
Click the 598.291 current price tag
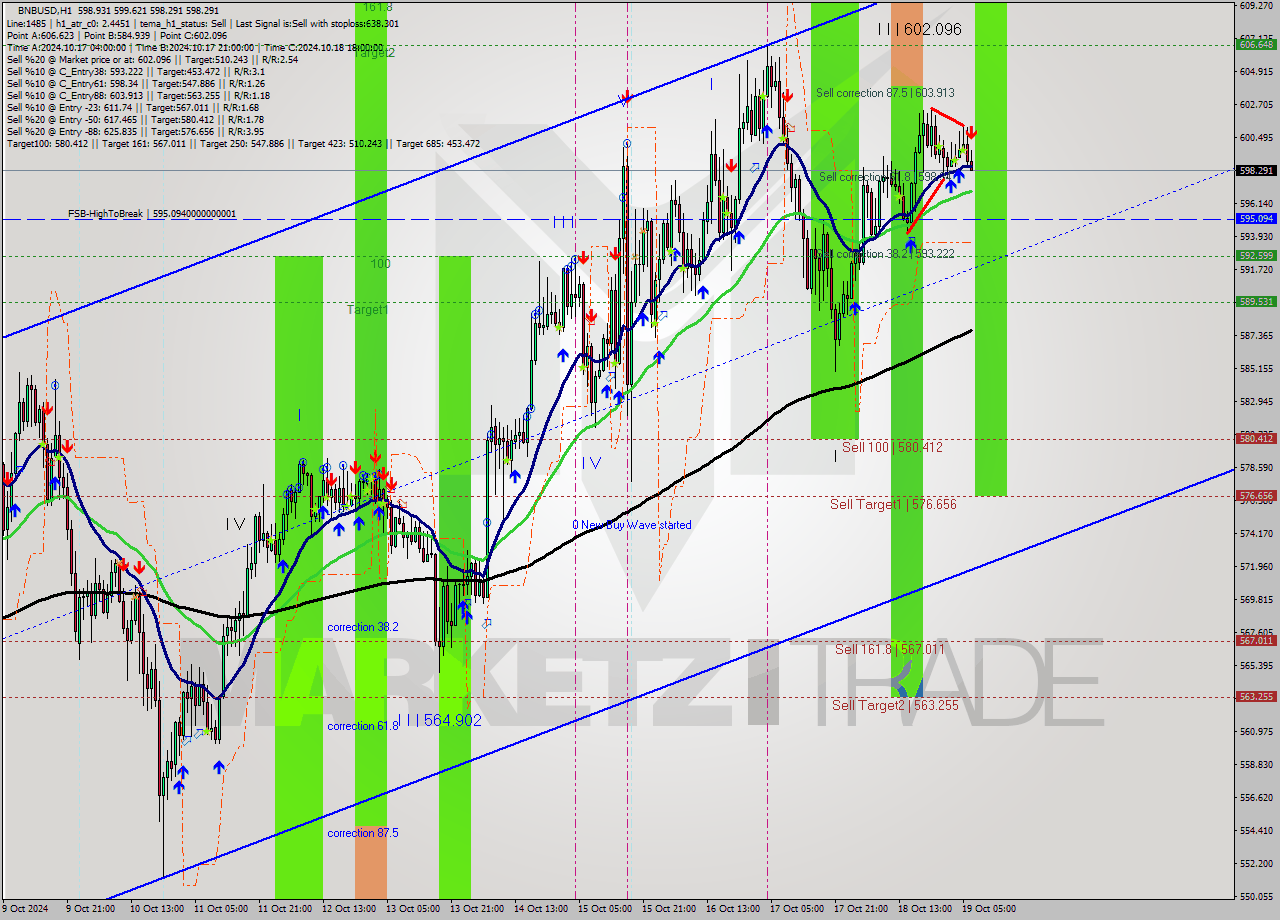pos(1256,170)
